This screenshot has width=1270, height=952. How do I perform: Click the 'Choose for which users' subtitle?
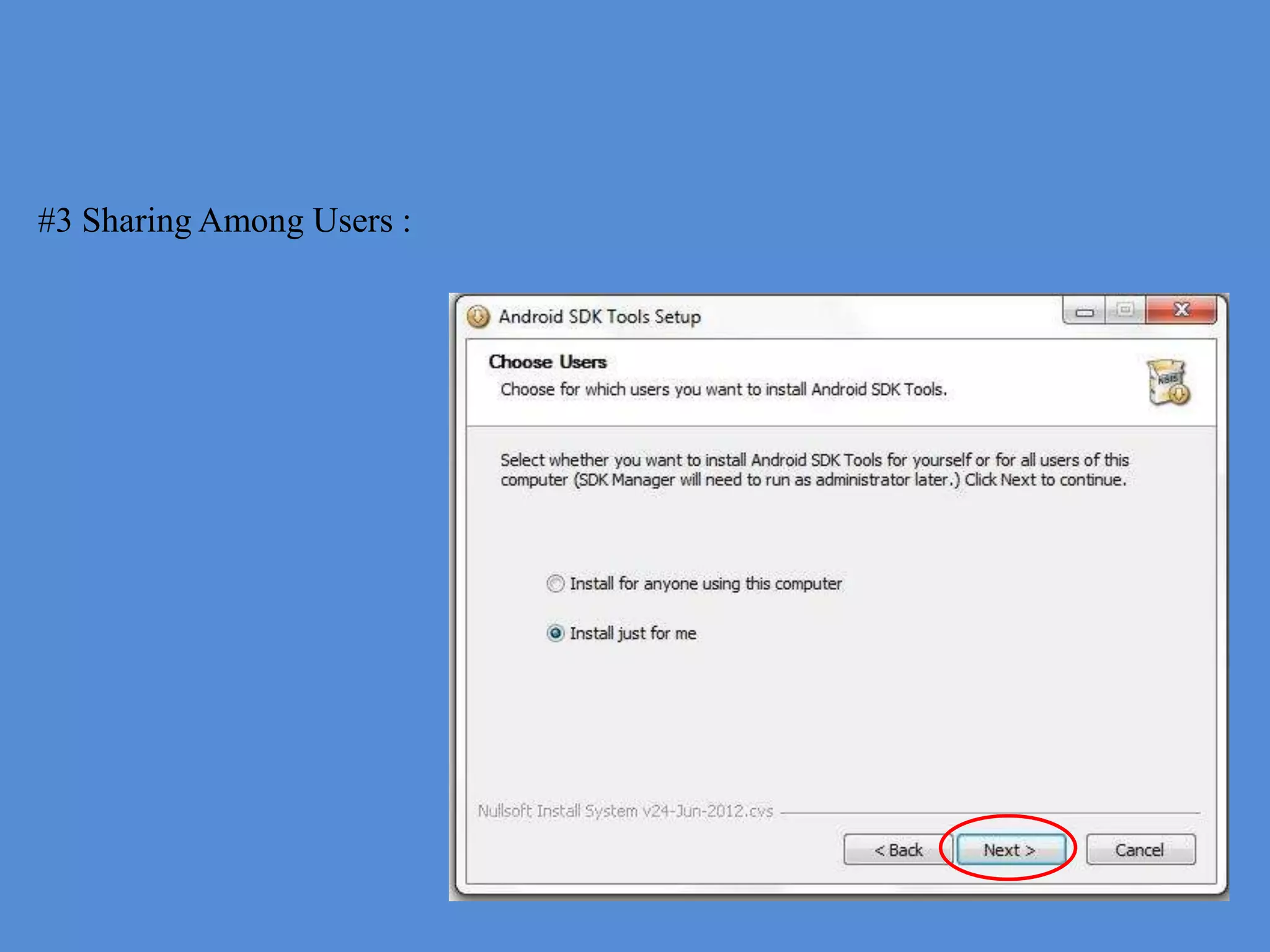click(724, 390)
